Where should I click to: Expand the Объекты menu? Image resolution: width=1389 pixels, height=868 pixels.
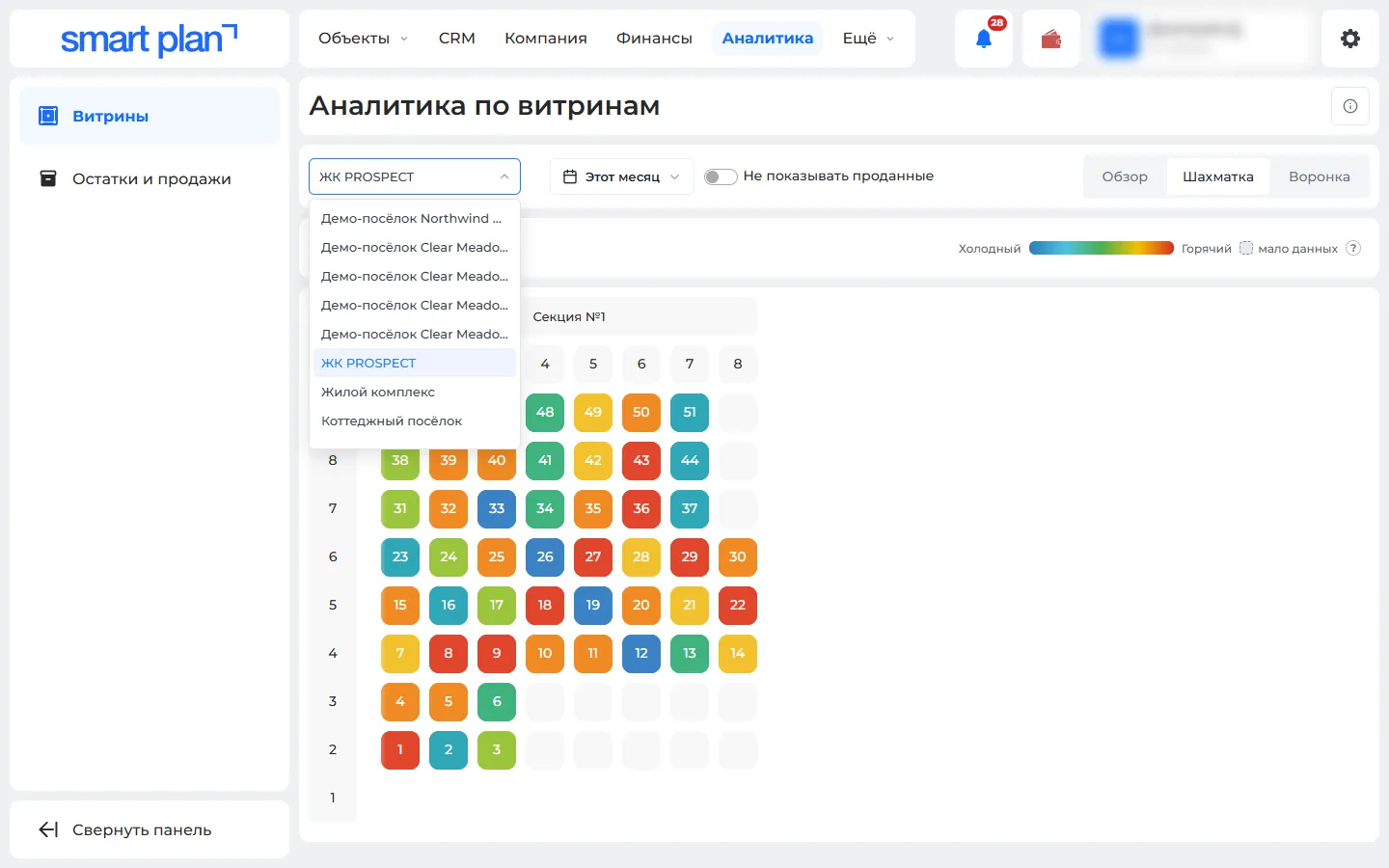point(363,39)
